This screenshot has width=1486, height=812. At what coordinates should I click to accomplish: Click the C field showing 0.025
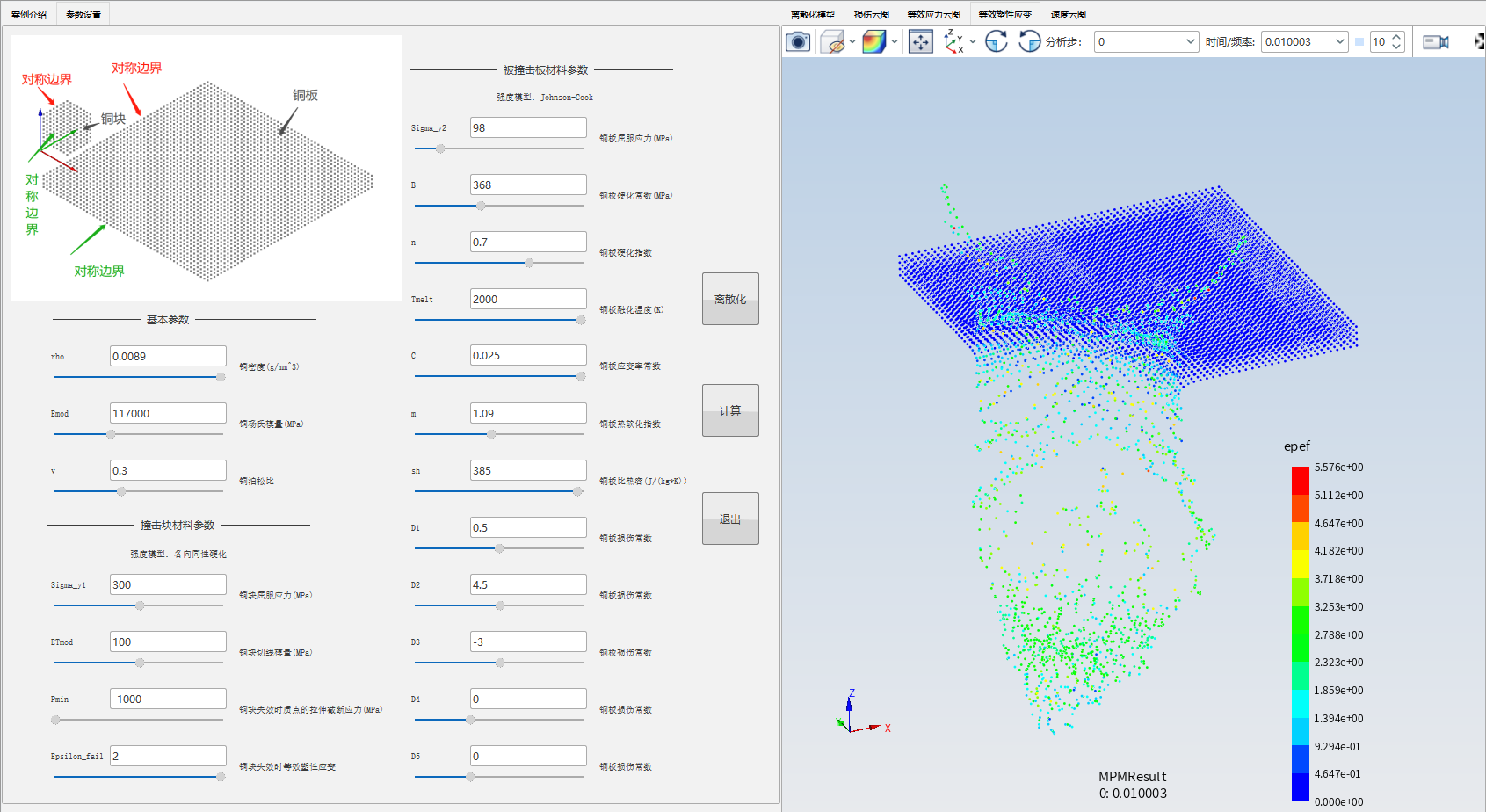tap(528, 355)
